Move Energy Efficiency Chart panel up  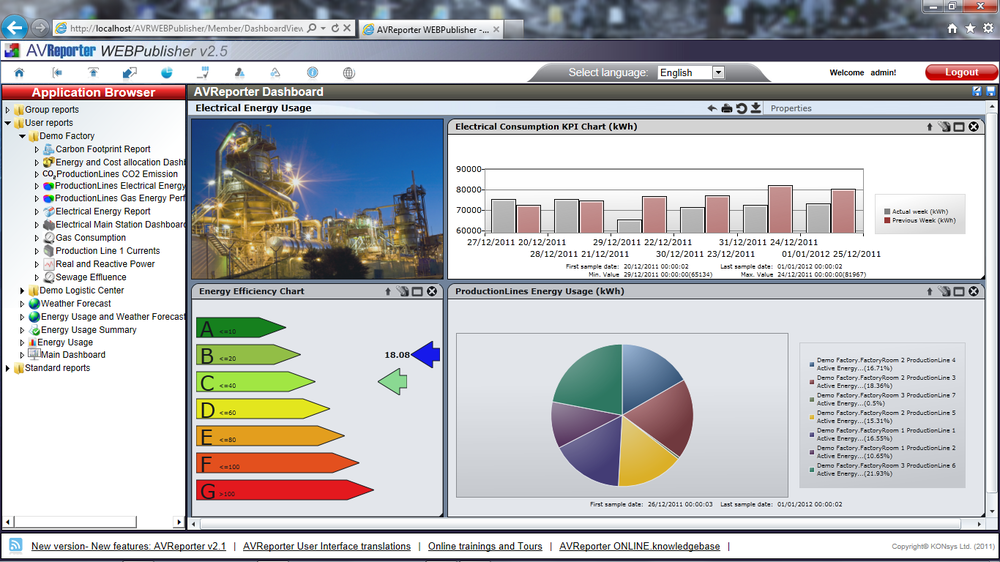coord(388,292)
